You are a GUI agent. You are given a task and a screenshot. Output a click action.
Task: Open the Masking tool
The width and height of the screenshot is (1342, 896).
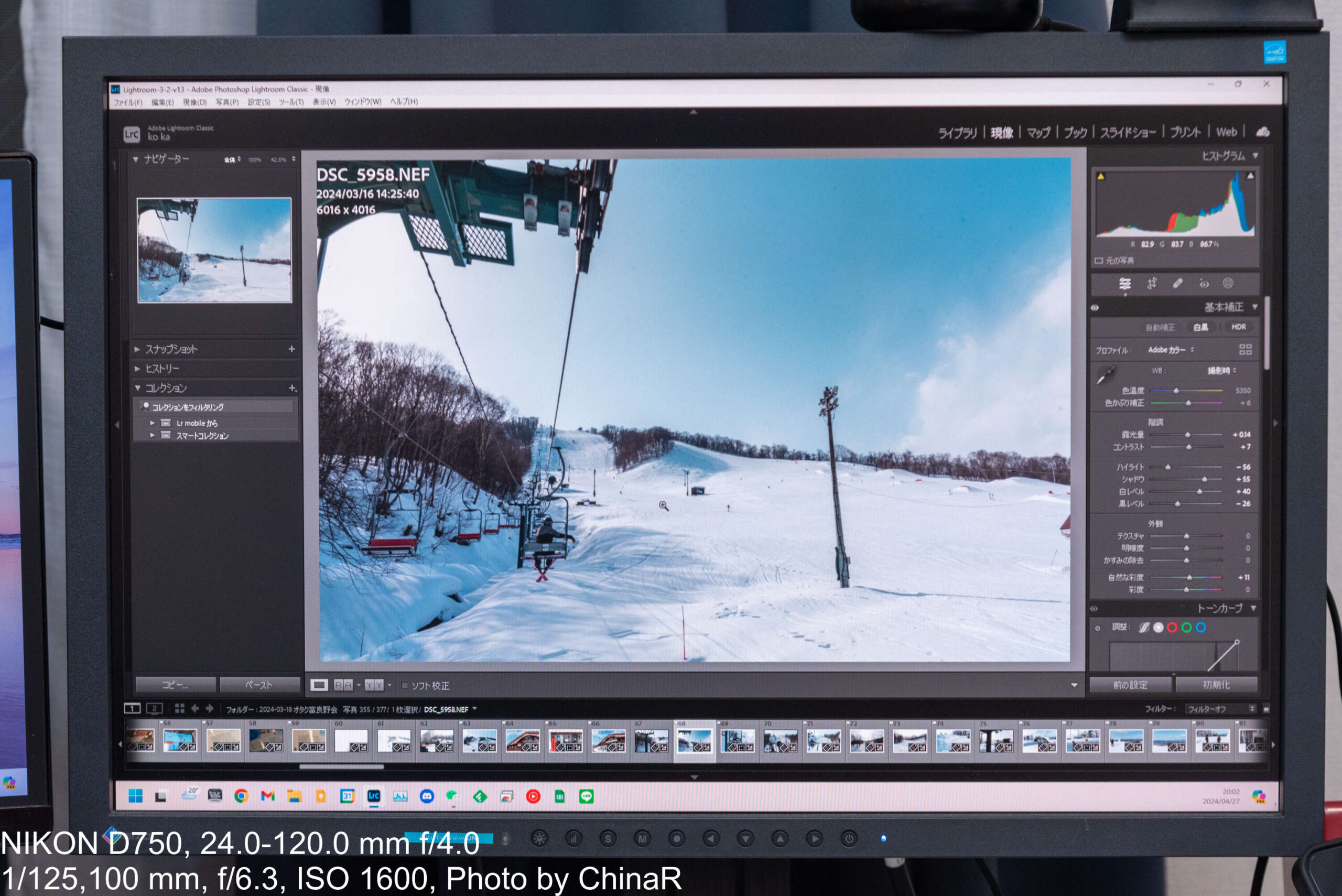(x=1228, y=284)
